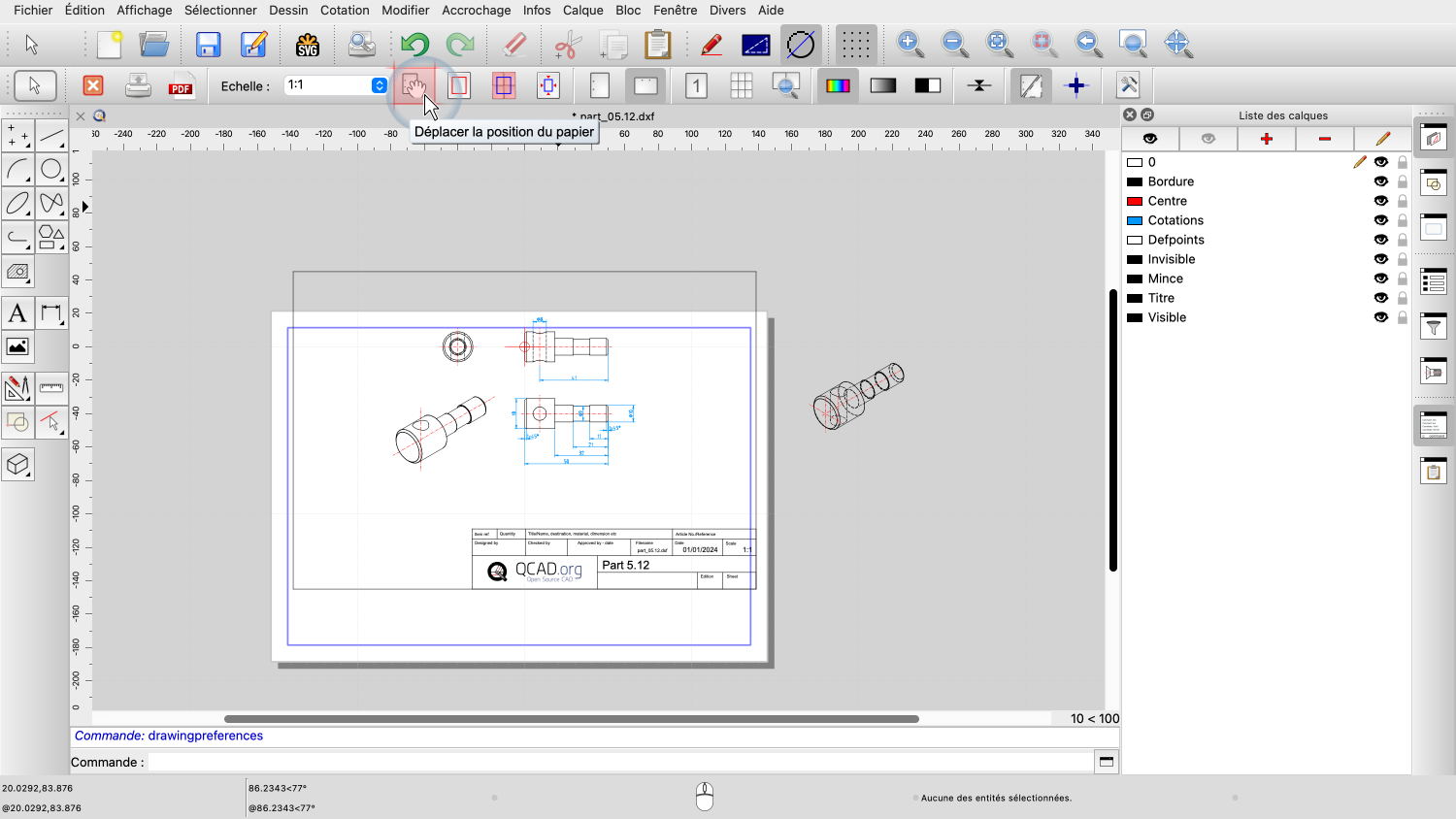Click the Zoom in magnifier icon
Viewport: 1456px width, 819px height.
tap(910, 44)
